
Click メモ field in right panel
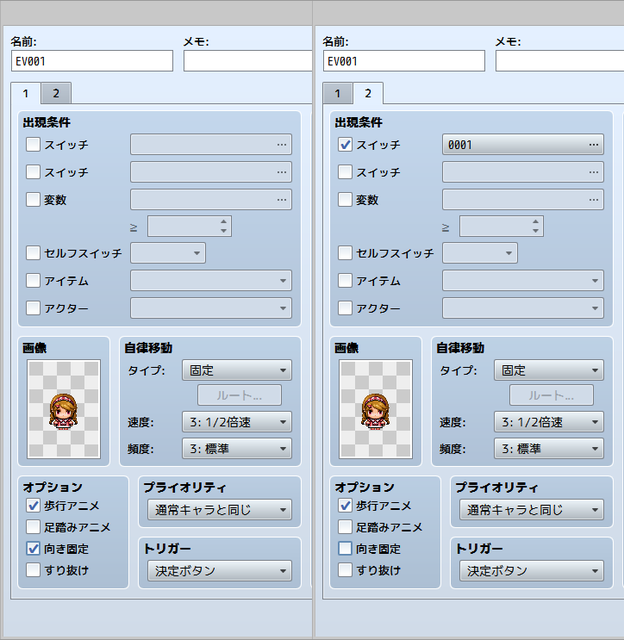(x=560, y=61)
